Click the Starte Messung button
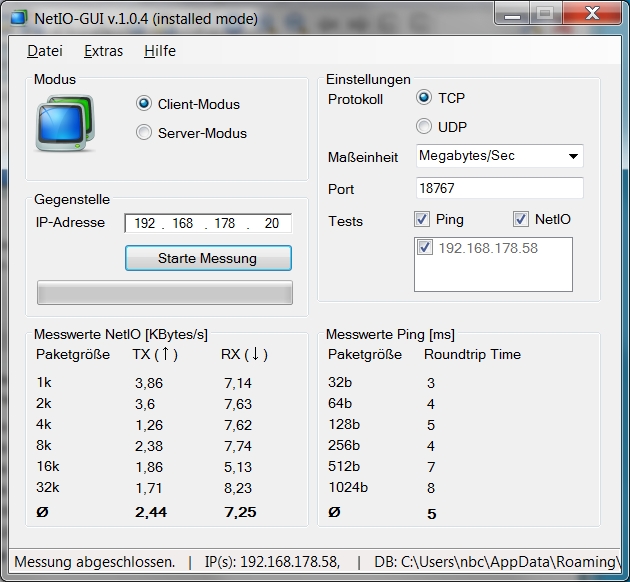Viewport: 630px width, 582px height. [208, 258]
